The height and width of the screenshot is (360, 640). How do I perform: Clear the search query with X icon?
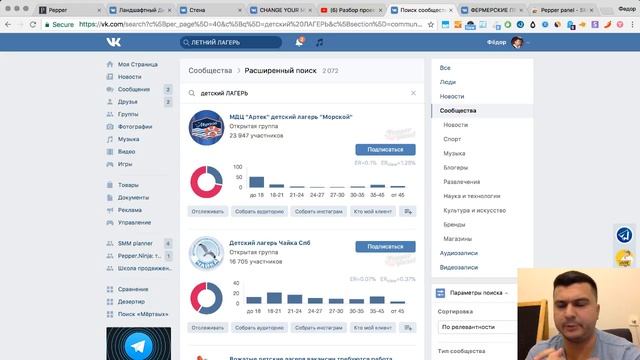coord(413,93)
